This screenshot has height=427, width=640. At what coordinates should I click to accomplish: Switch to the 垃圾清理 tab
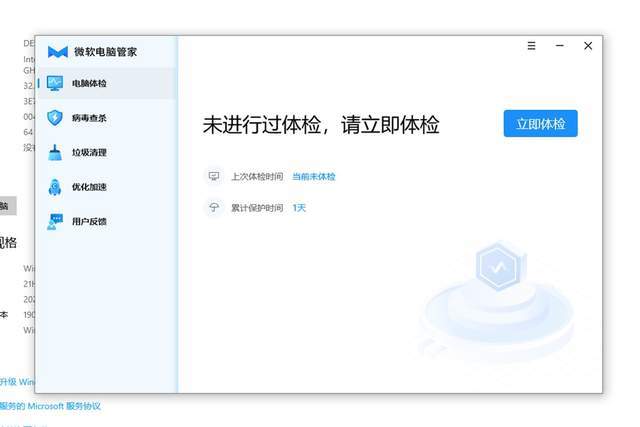(107, 153)
